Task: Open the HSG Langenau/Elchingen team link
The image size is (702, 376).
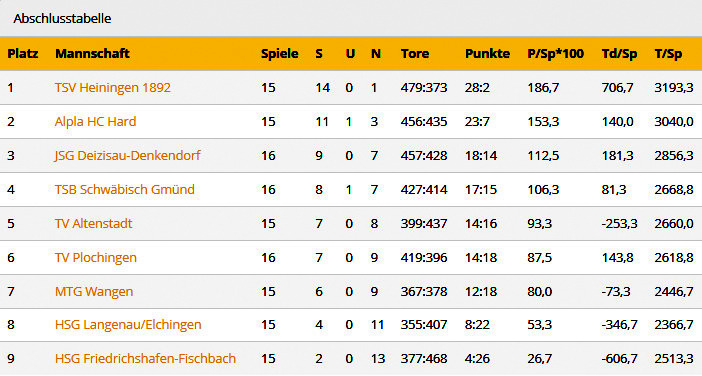Action: 128,325
